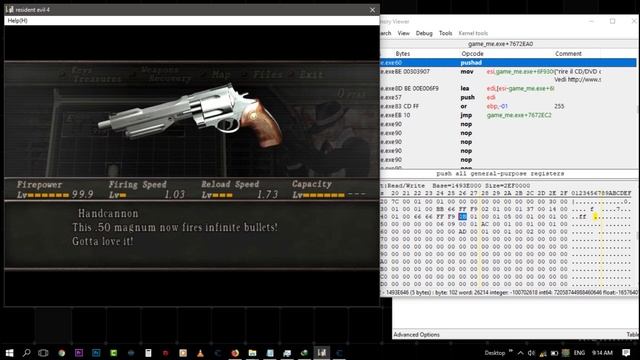
Task: Click the highlighted blue byte in hex dump
Action: 462,217
